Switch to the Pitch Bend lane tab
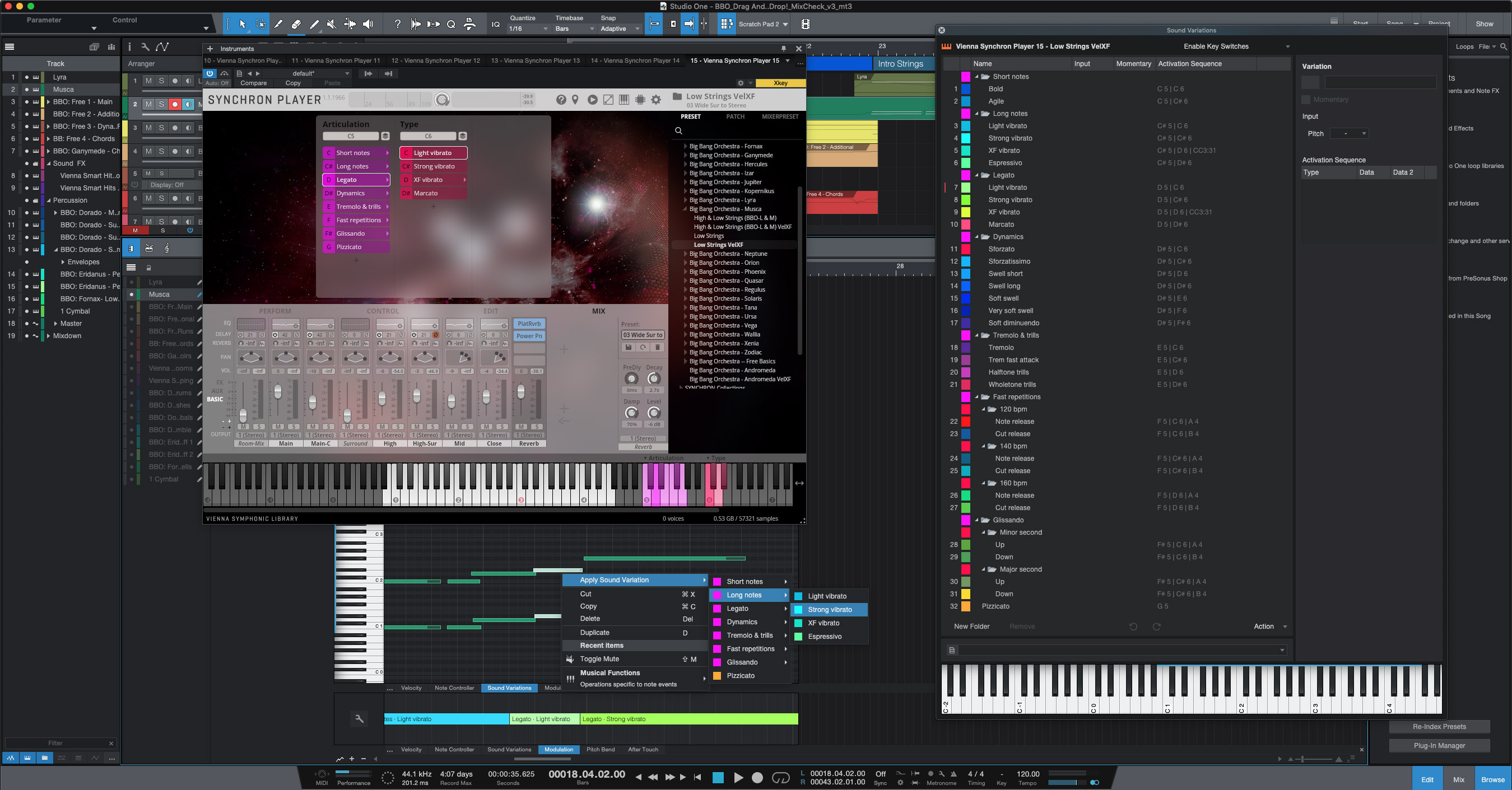 pyautogui.click(x=601, y=750)
